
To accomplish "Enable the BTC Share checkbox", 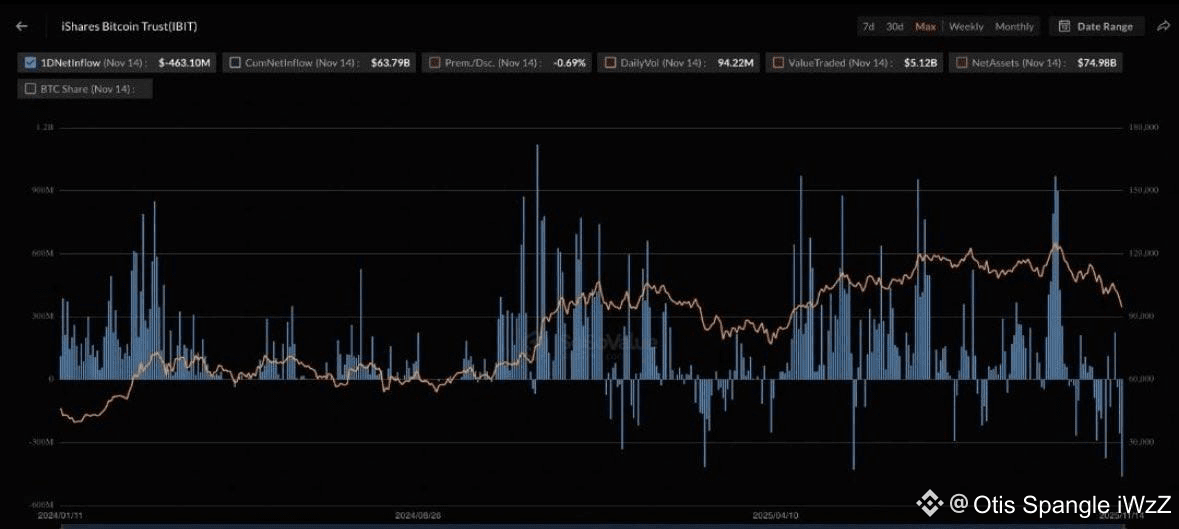I will [31, 89].
